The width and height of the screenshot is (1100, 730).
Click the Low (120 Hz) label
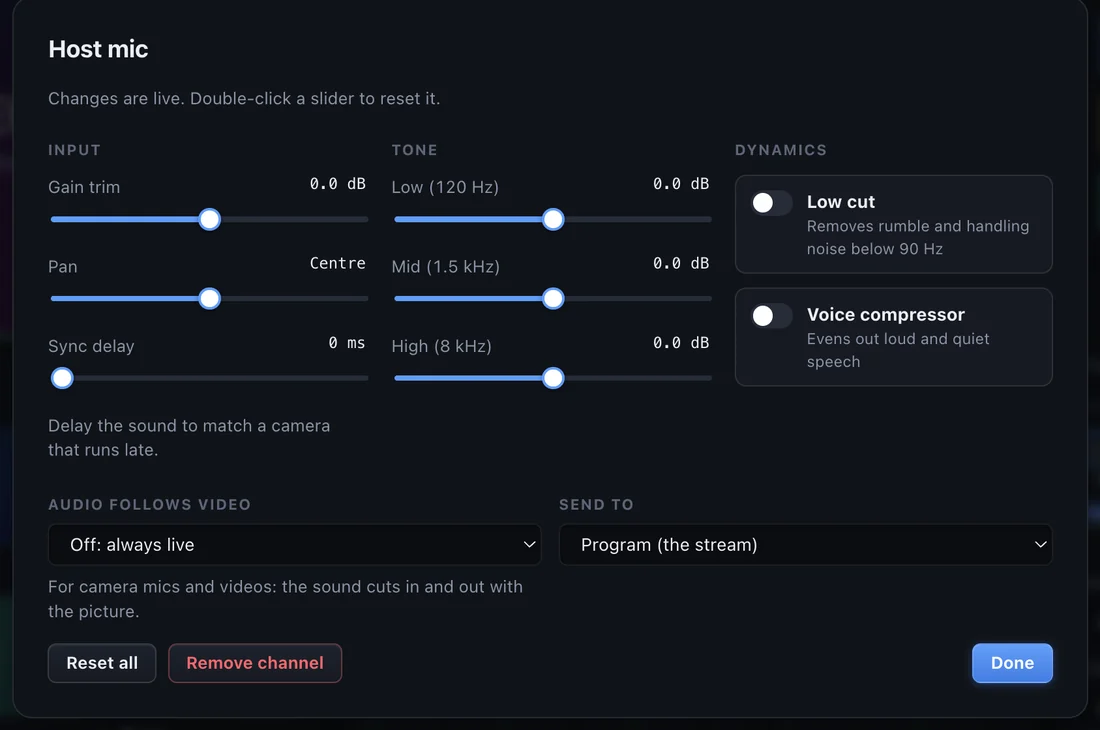click(x=445, y=187)
